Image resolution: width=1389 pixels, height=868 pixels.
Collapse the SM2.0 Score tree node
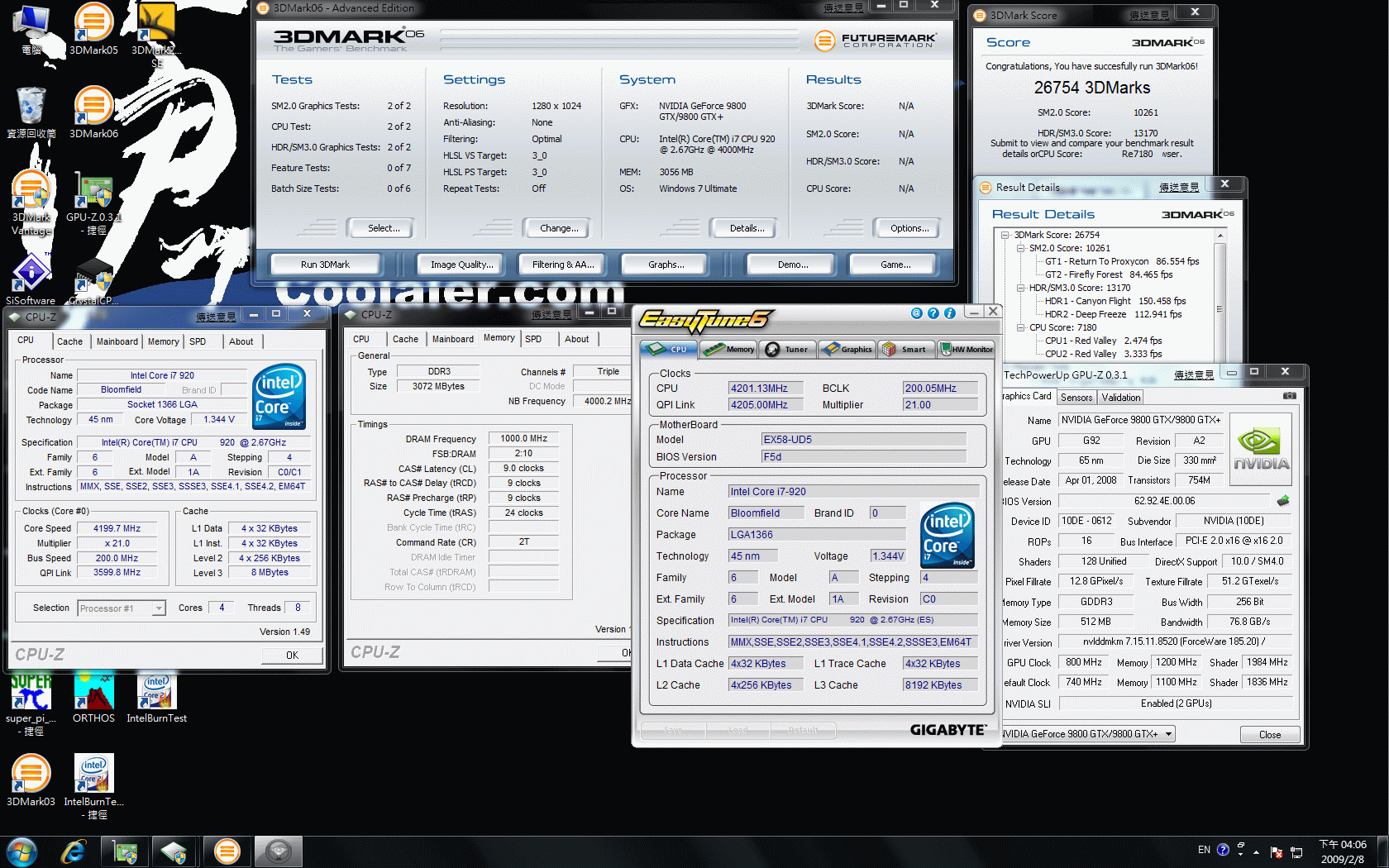1020,248
